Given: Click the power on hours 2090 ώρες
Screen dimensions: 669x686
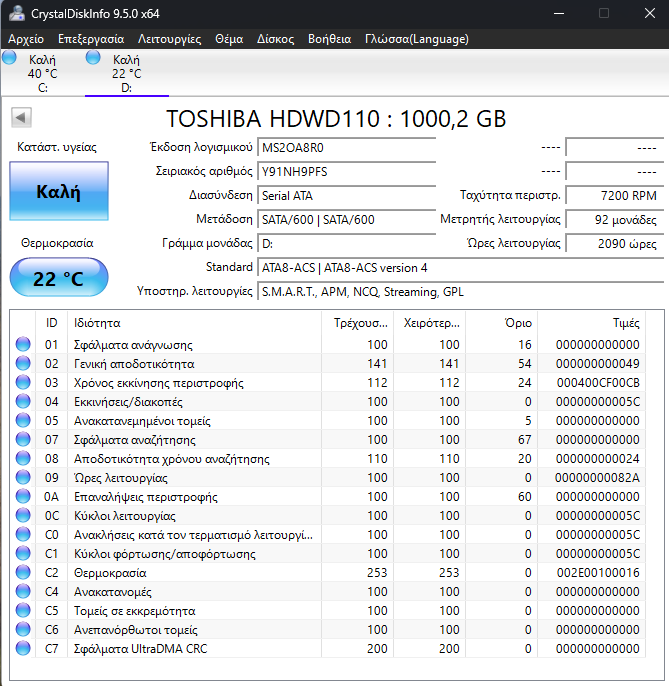Looking at the screenshot, I should pos(615,244).
